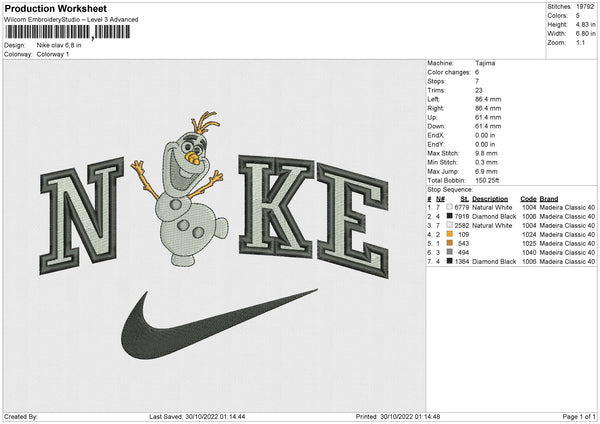600x424 pixels.
Task: Click the 'EndX:' label
Action: 436,135
